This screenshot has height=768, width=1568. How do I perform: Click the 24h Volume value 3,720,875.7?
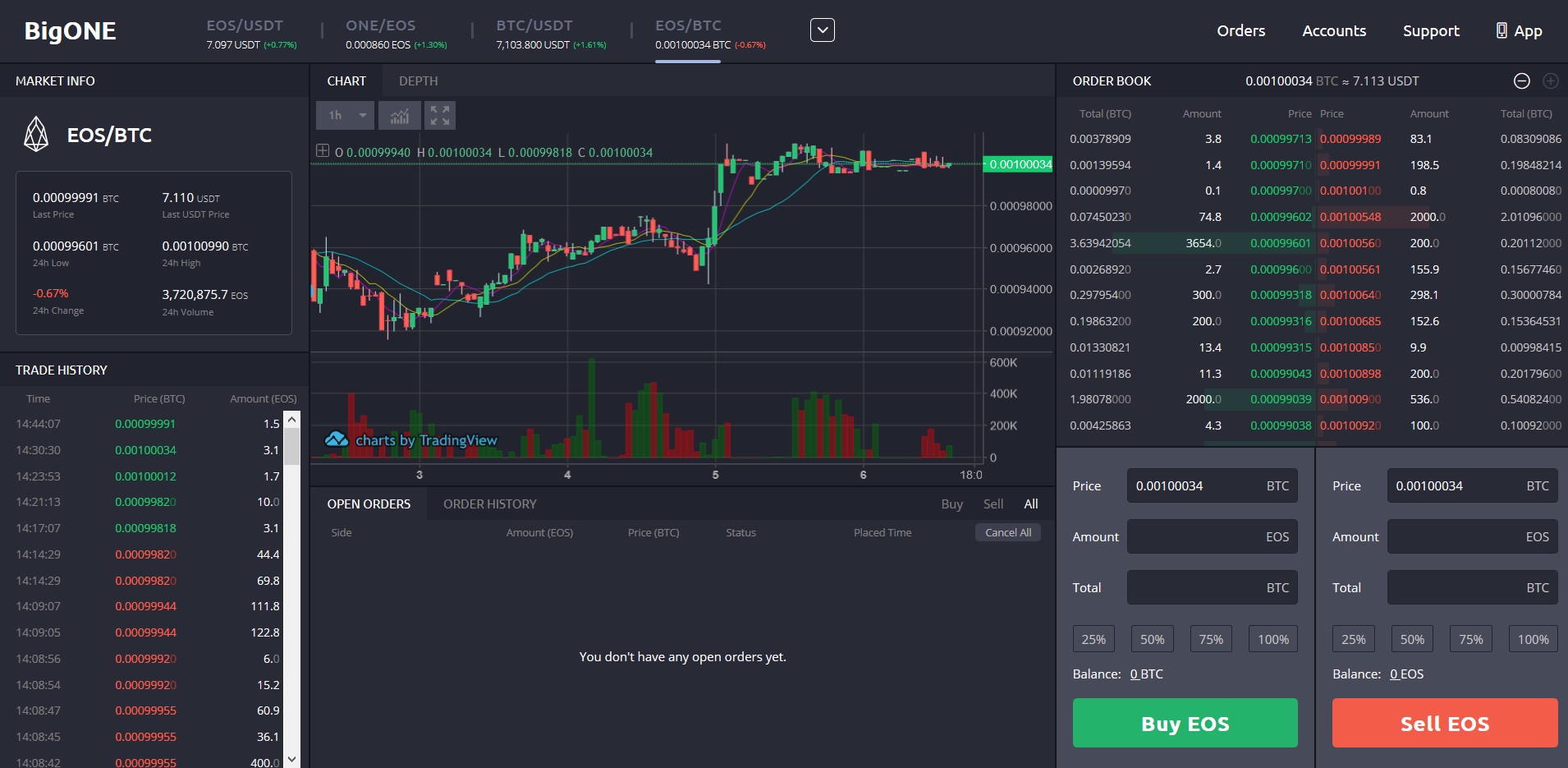[x=195, y=294]
